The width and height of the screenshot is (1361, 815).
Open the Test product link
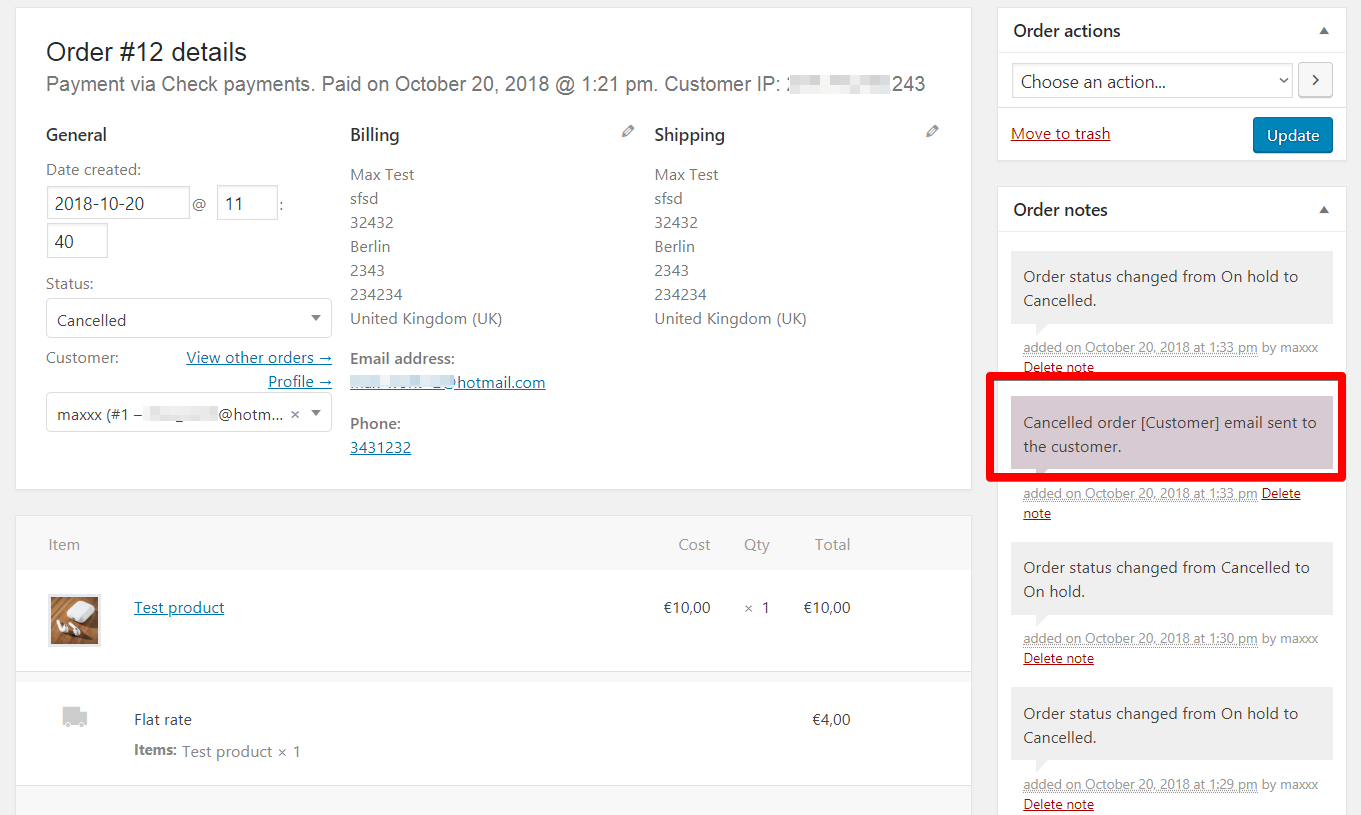pyautogui.click(x=179, y=607)
